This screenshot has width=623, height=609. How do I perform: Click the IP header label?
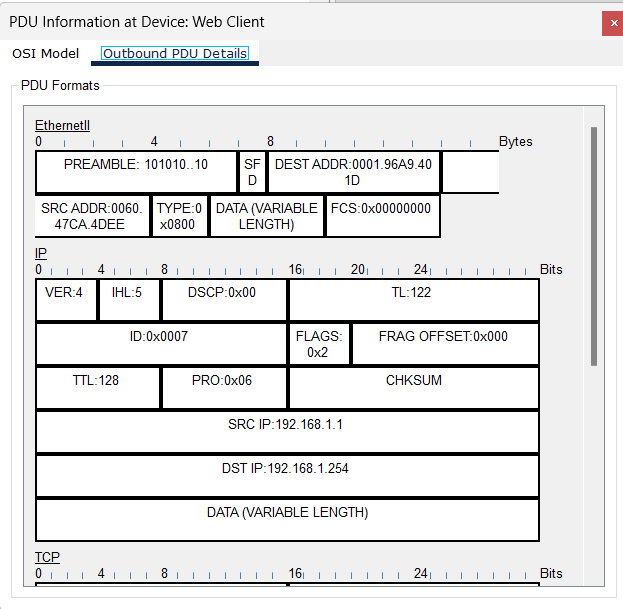[41, 253]
